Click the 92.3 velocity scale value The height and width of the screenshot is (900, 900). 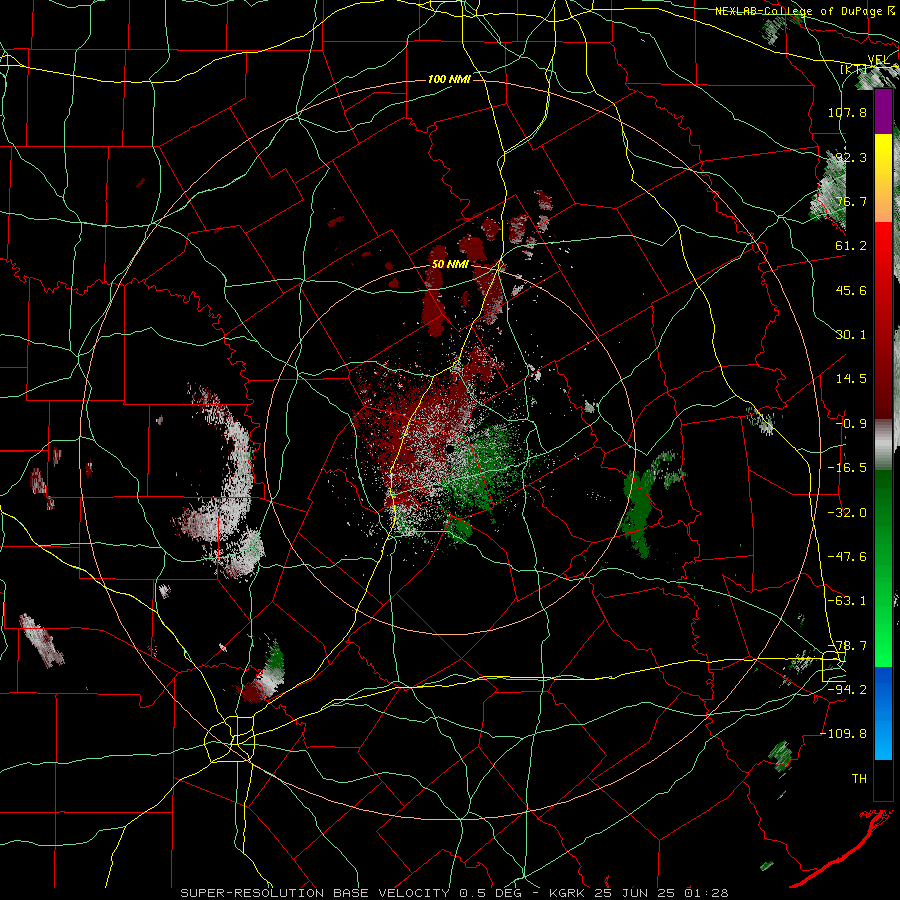point(851,157)
